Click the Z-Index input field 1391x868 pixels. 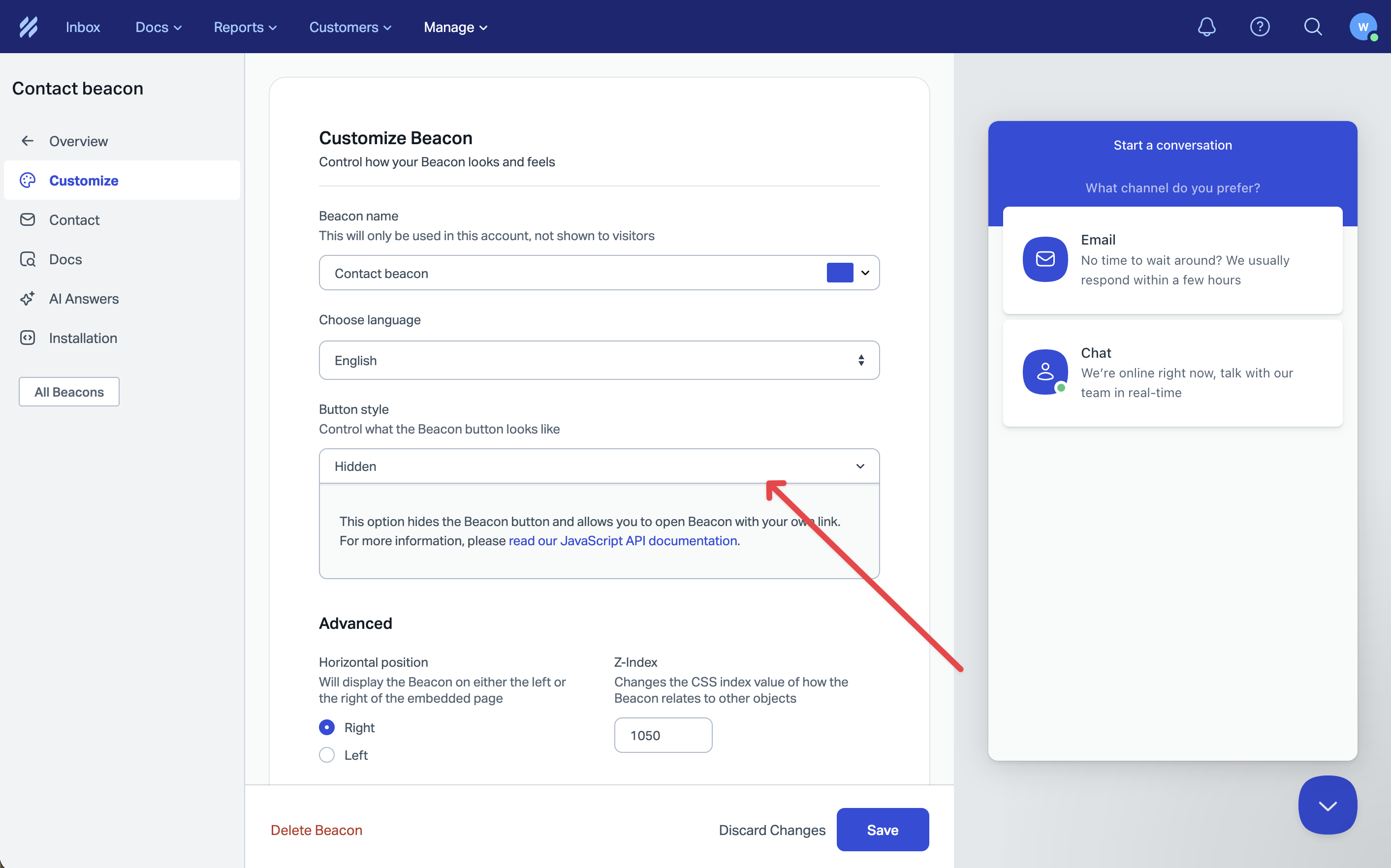coord(663,735)
